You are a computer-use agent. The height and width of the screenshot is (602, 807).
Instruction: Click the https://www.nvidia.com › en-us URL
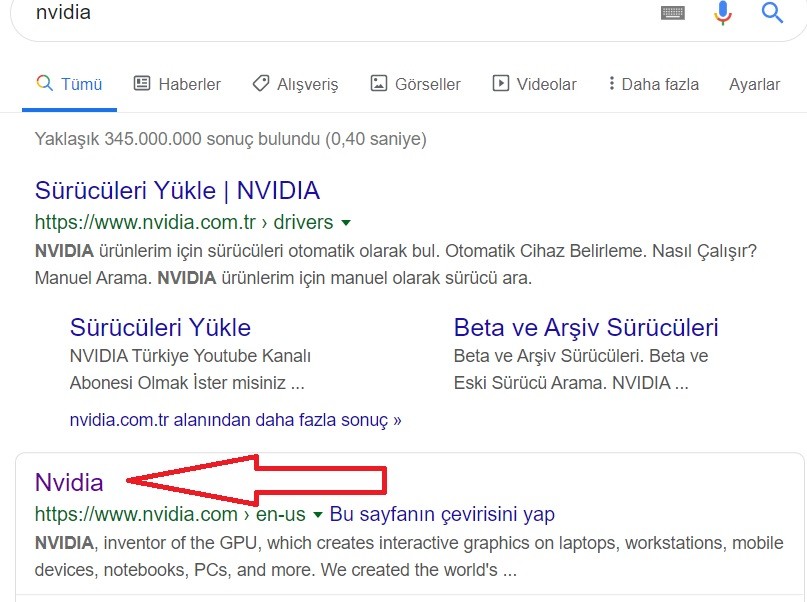170,514
